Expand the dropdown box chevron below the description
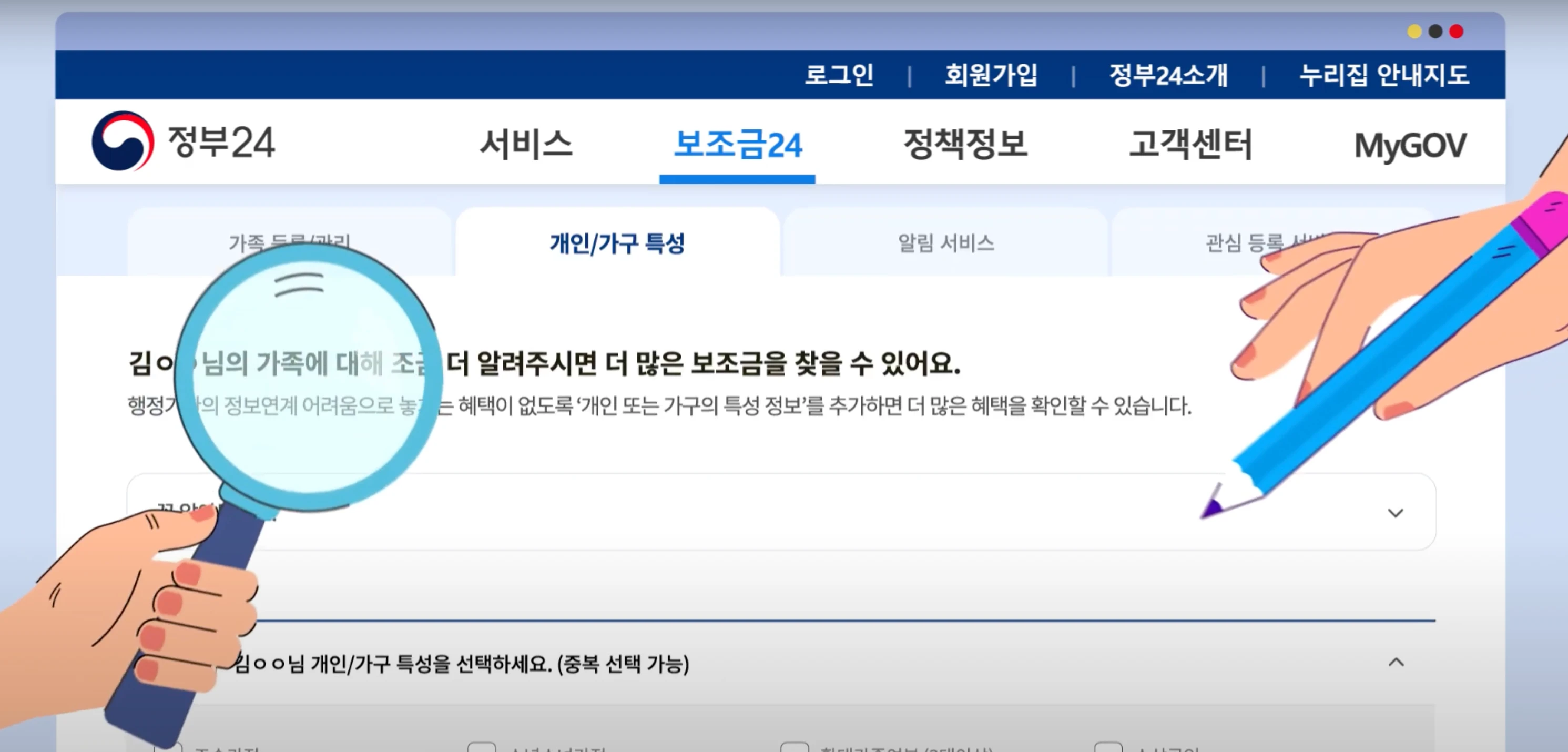Viewport: 1568px width, 752px height. click(x=1395, y=513)
